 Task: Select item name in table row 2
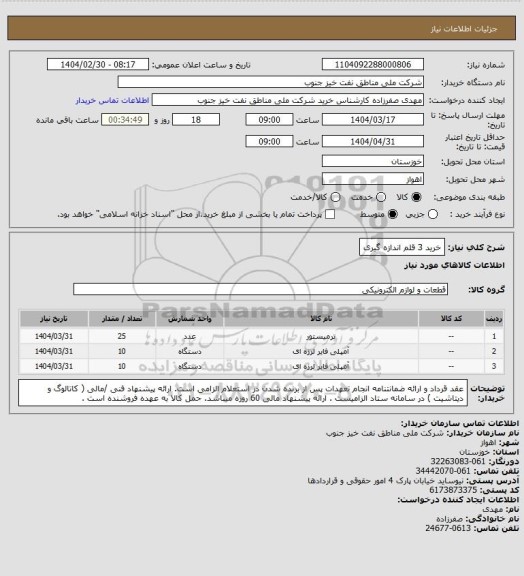tap(320, 352)
